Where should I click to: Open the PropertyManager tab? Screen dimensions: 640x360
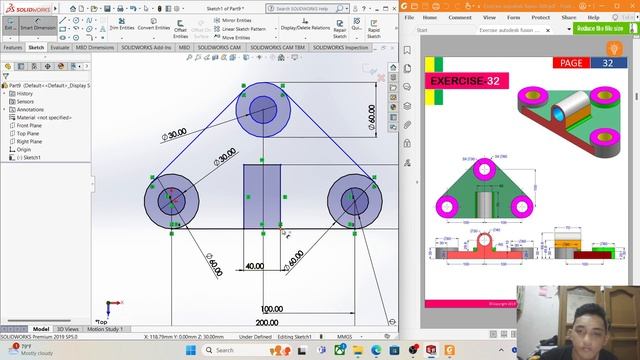pyautogui.click(x=21, y=66)
